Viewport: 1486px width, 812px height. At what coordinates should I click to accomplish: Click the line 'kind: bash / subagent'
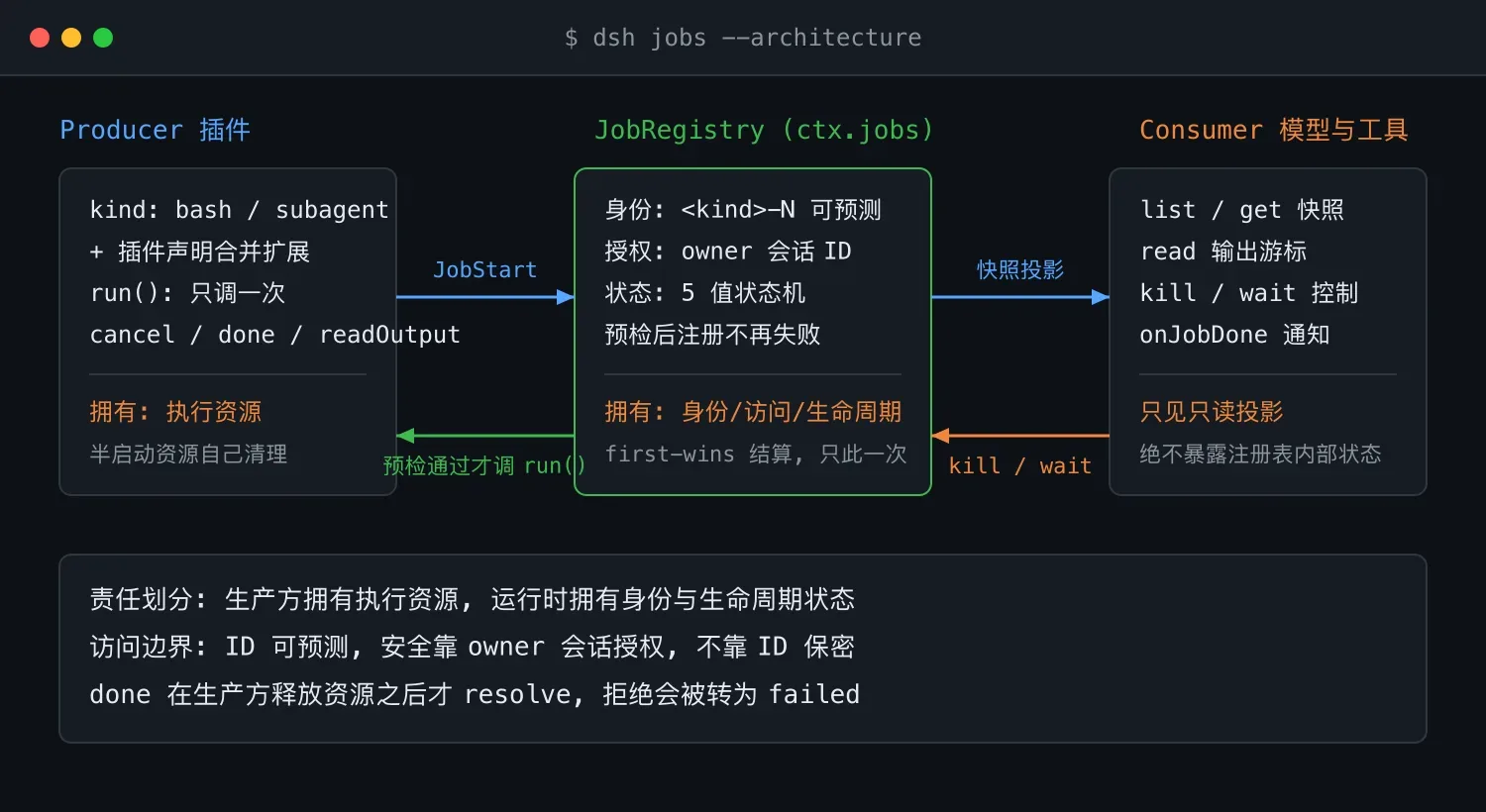click(239, 210)
